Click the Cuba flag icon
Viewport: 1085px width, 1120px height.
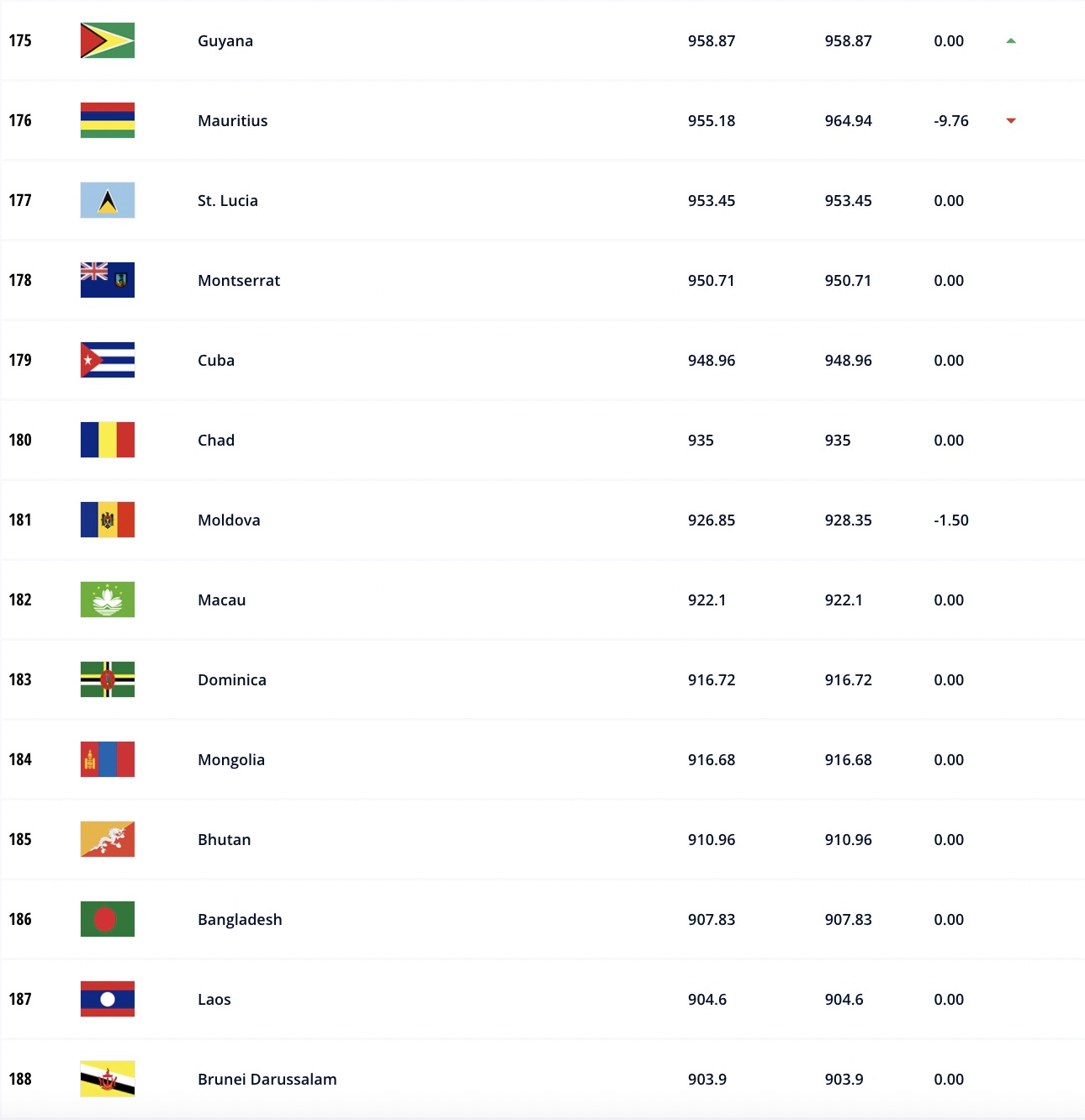(108, 360)
